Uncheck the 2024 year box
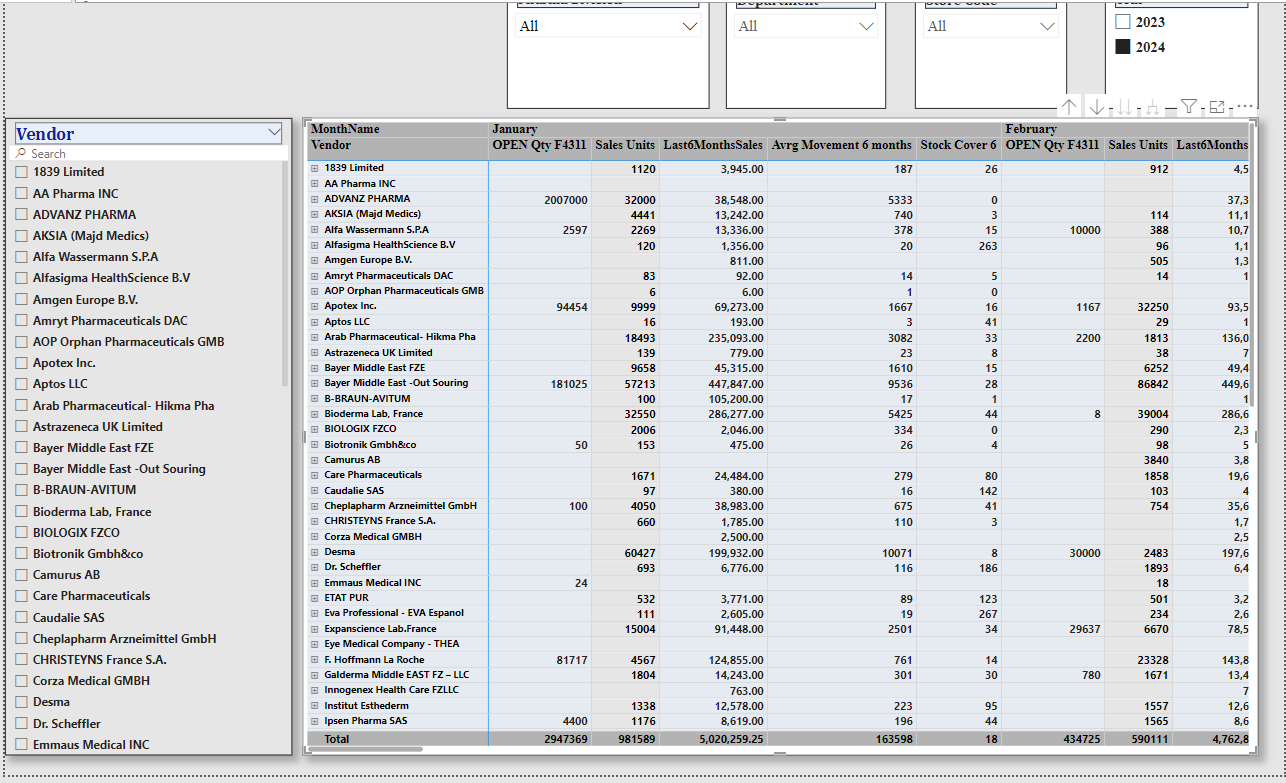 coord(1123,47)
